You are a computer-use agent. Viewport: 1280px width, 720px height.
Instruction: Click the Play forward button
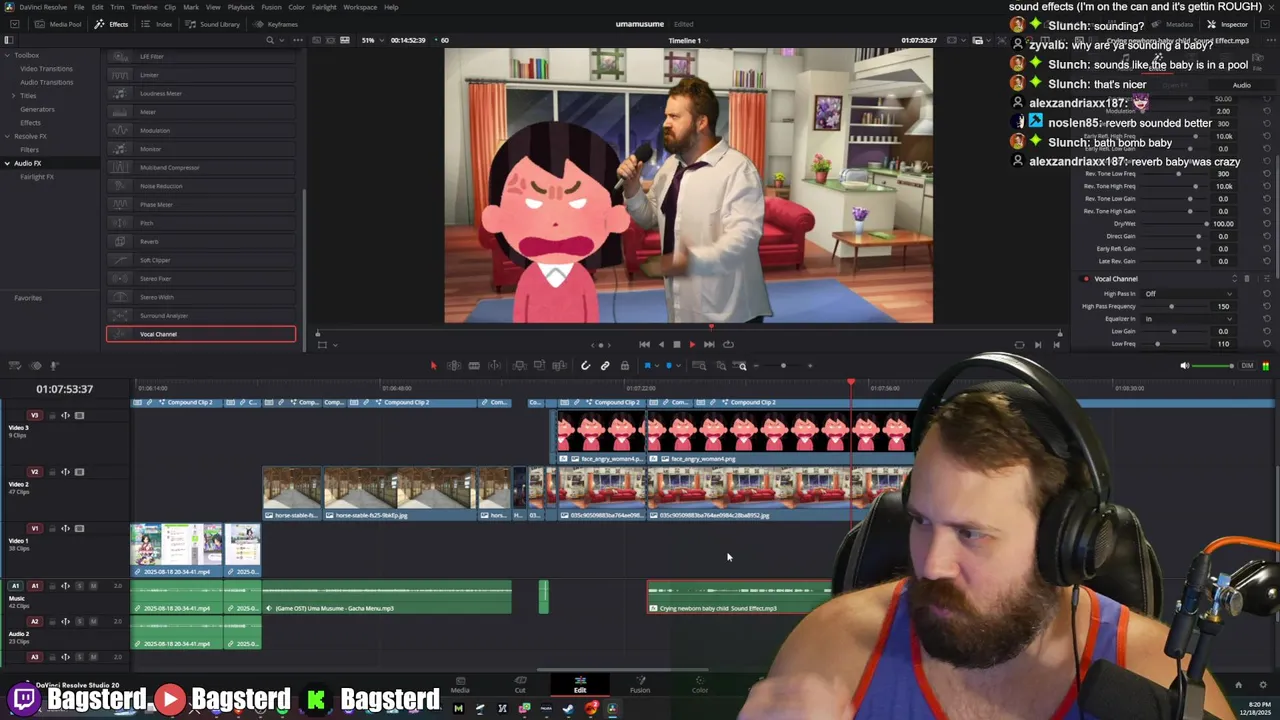coord(692,345)
